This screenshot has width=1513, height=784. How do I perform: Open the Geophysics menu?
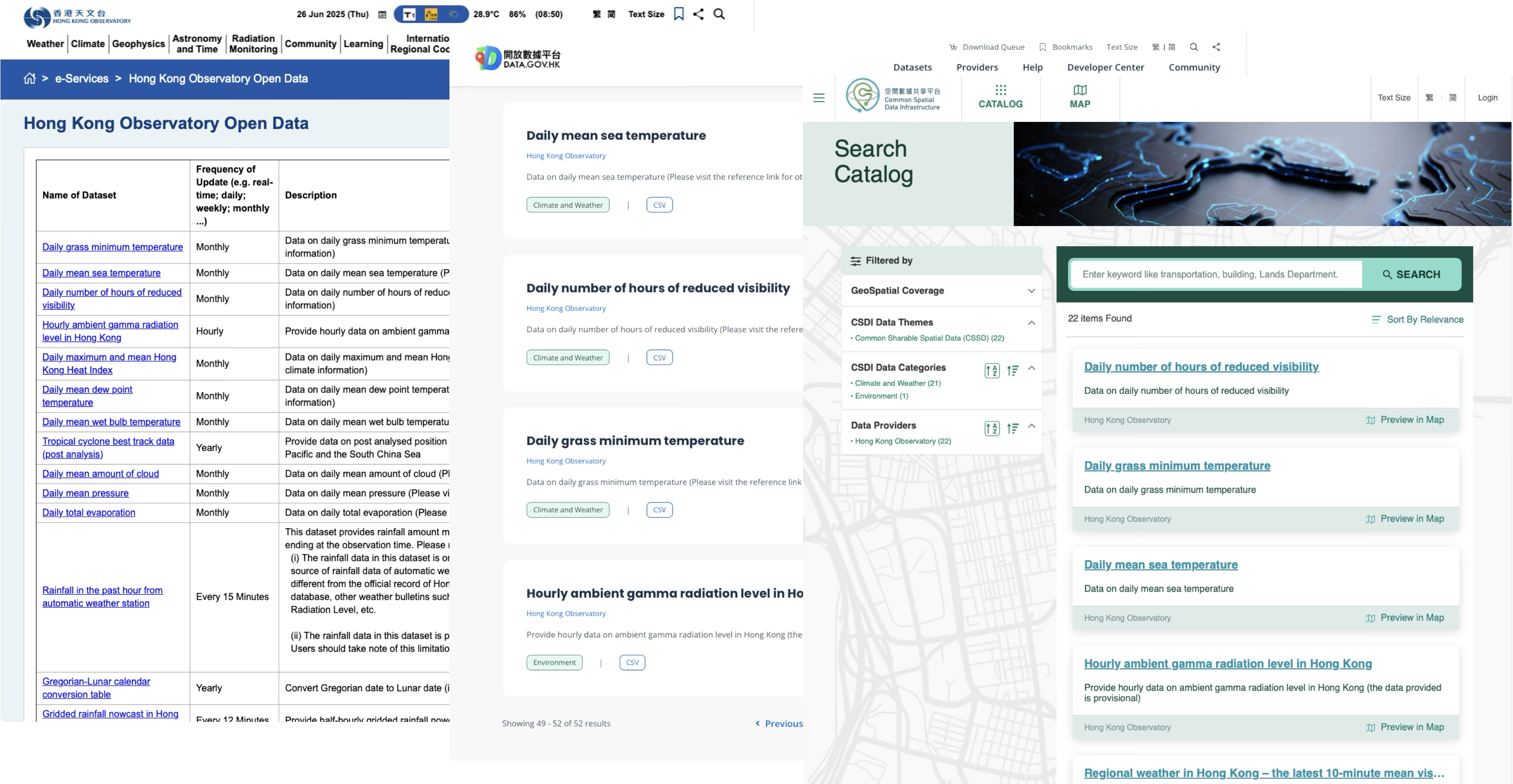pos(138,44)
